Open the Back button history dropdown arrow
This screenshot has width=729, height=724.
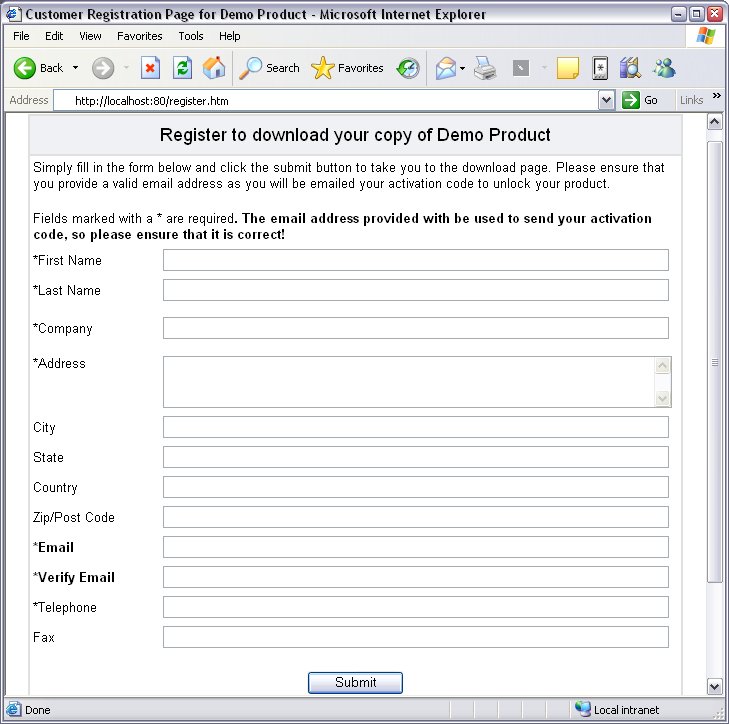tap(75, 68)
